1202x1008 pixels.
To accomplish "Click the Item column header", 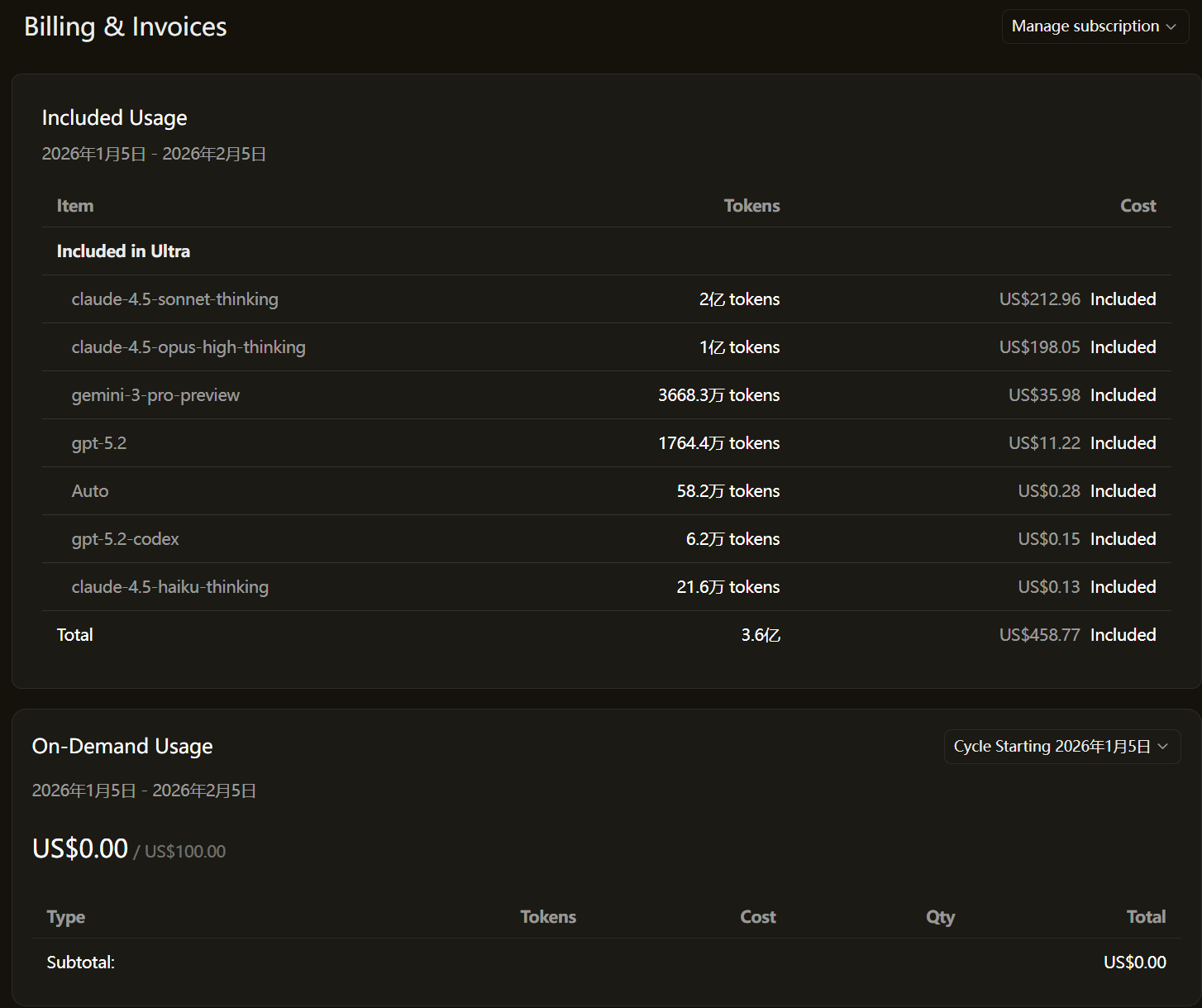I will coord(74,206).
